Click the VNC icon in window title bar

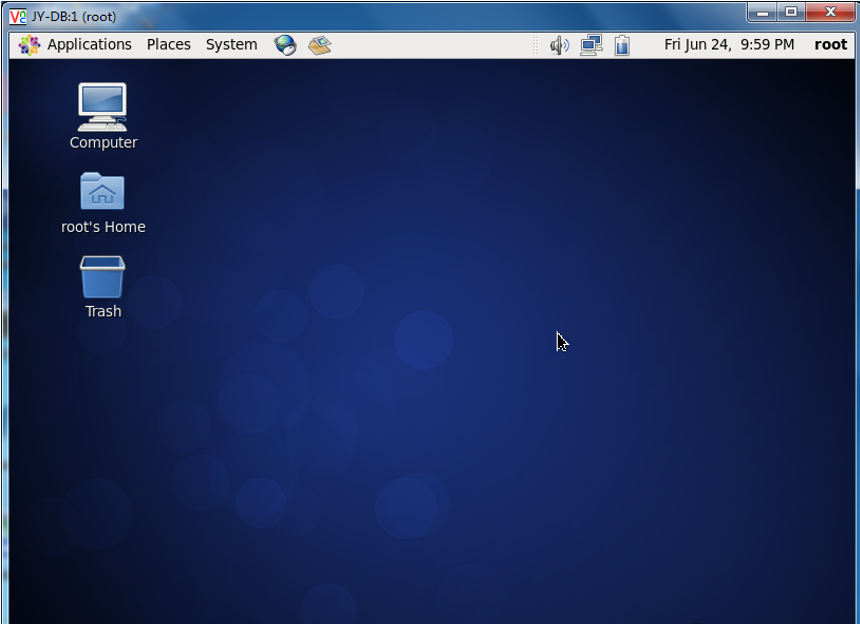tap(18, 16)
